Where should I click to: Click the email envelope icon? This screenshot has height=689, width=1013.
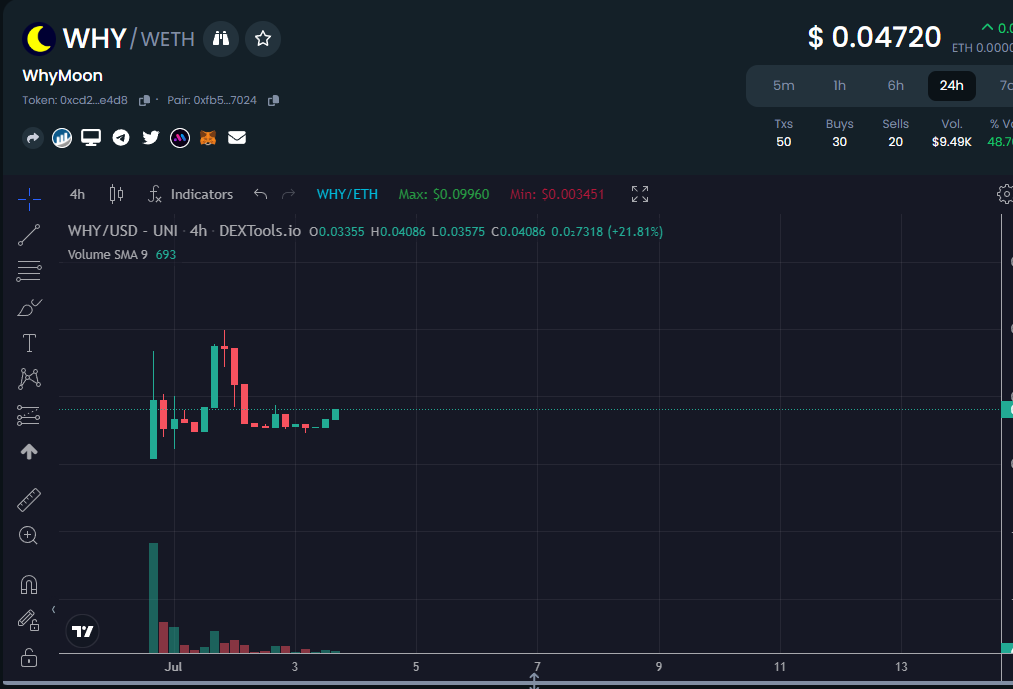(x=237, y=138)
